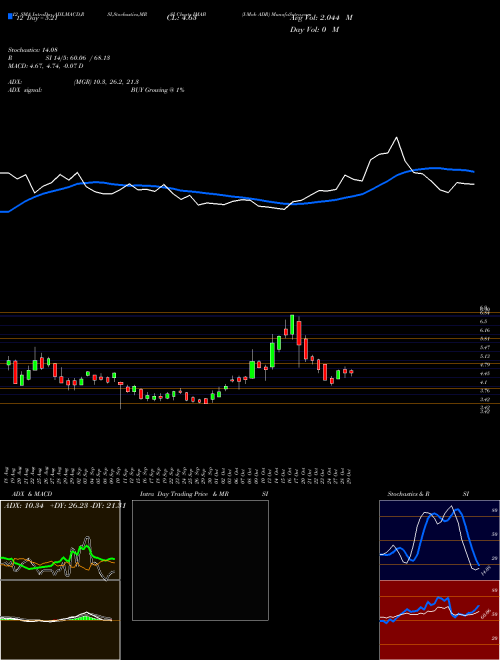Click the 'CL: 4.63' closing price text
This screenshot has height=660, width=500.
[182, 18]
